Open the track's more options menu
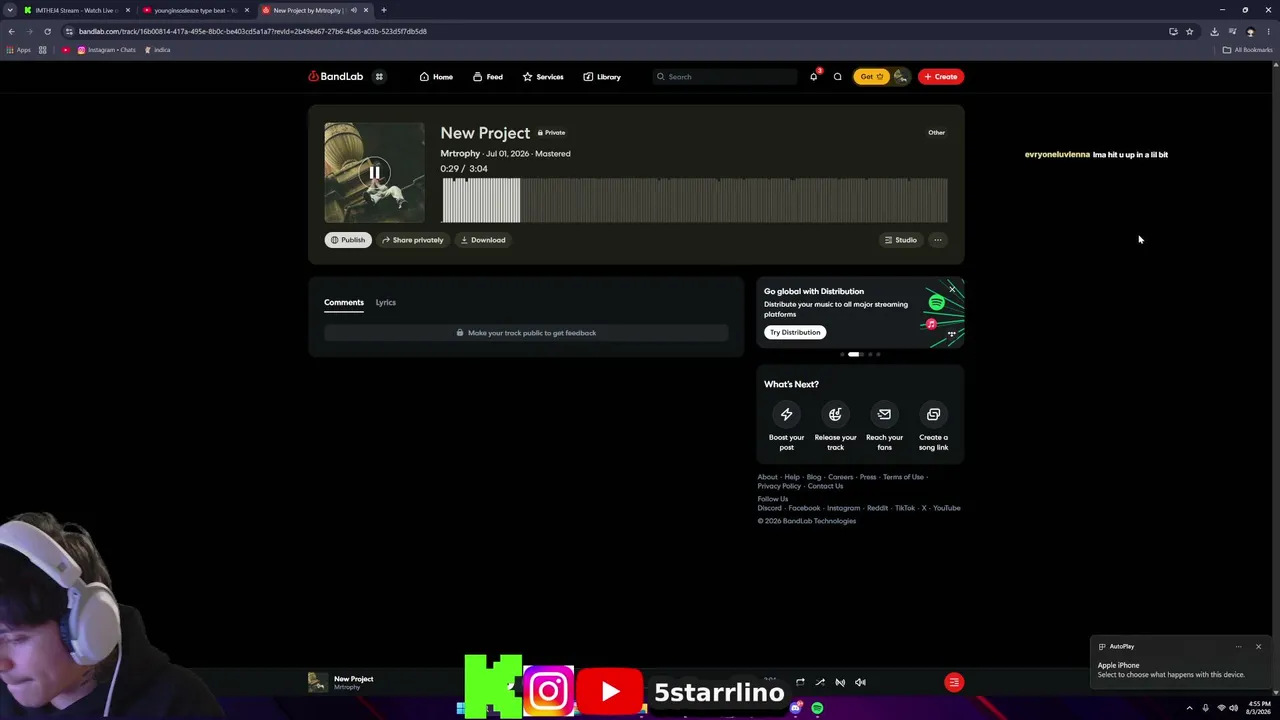This screenshot has height=720, width=1280. point(938,240)
